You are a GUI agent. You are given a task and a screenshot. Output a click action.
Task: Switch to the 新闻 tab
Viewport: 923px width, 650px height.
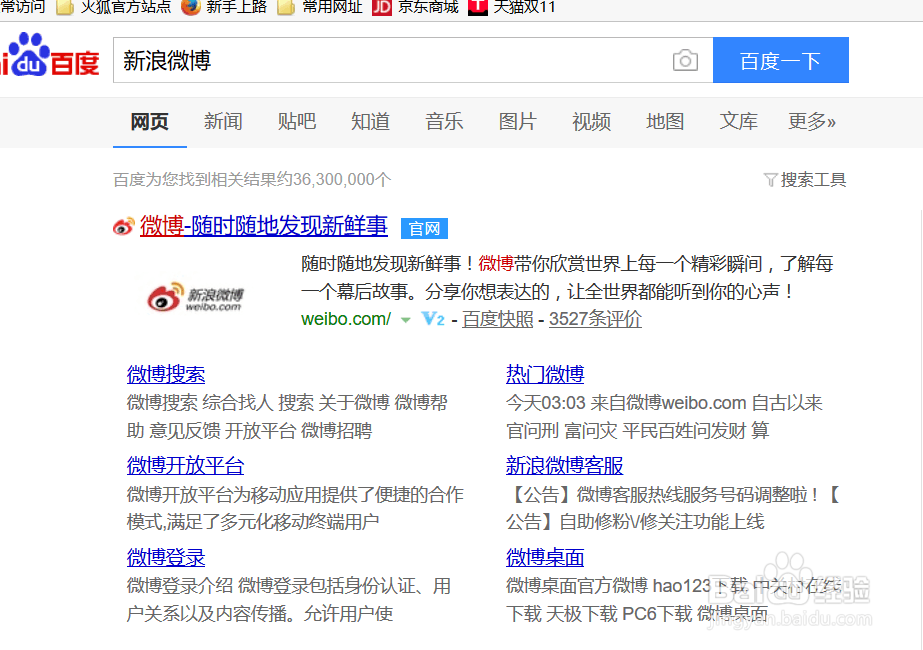(x=223, y=121)
